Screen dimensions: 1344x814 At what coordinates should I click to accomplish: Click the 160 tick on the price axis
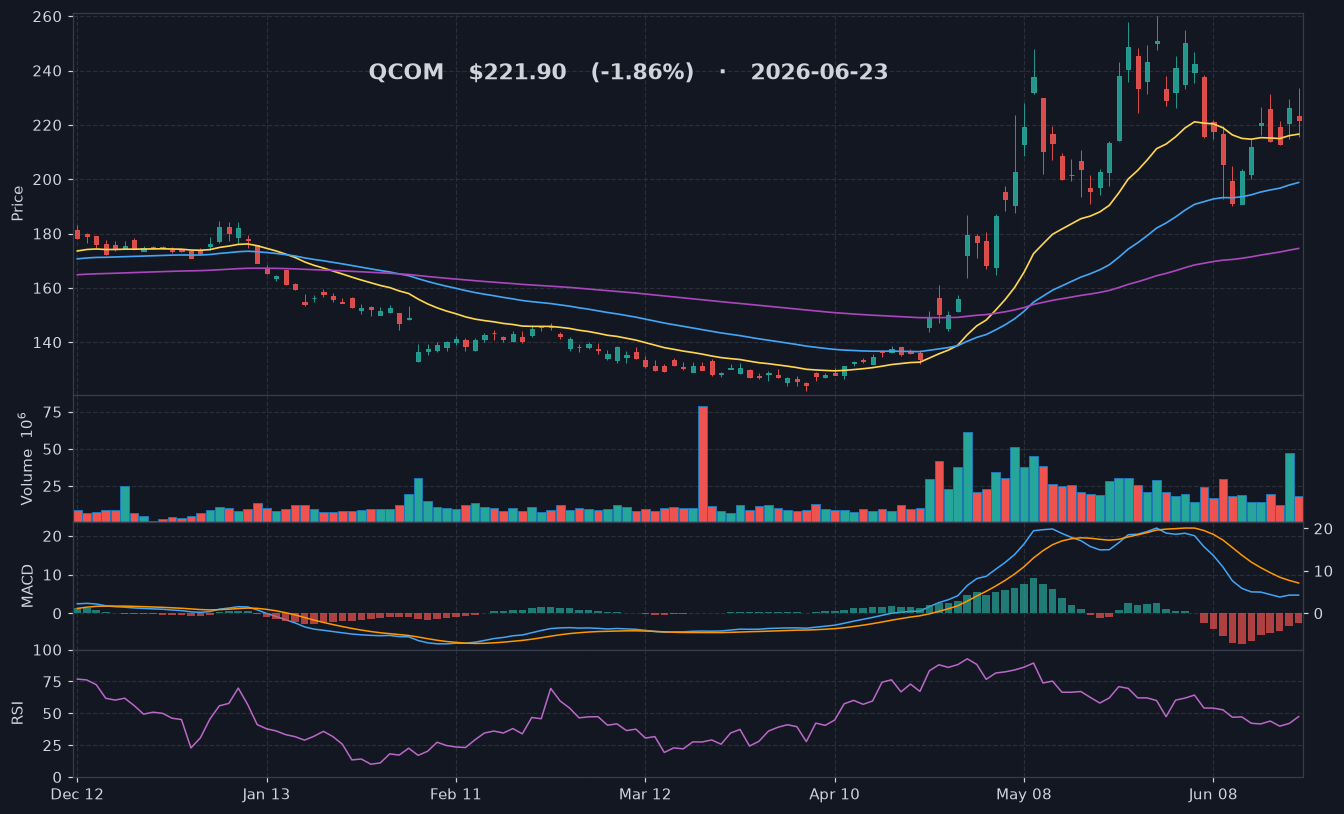pyautogui.click(x=48, y=288)
